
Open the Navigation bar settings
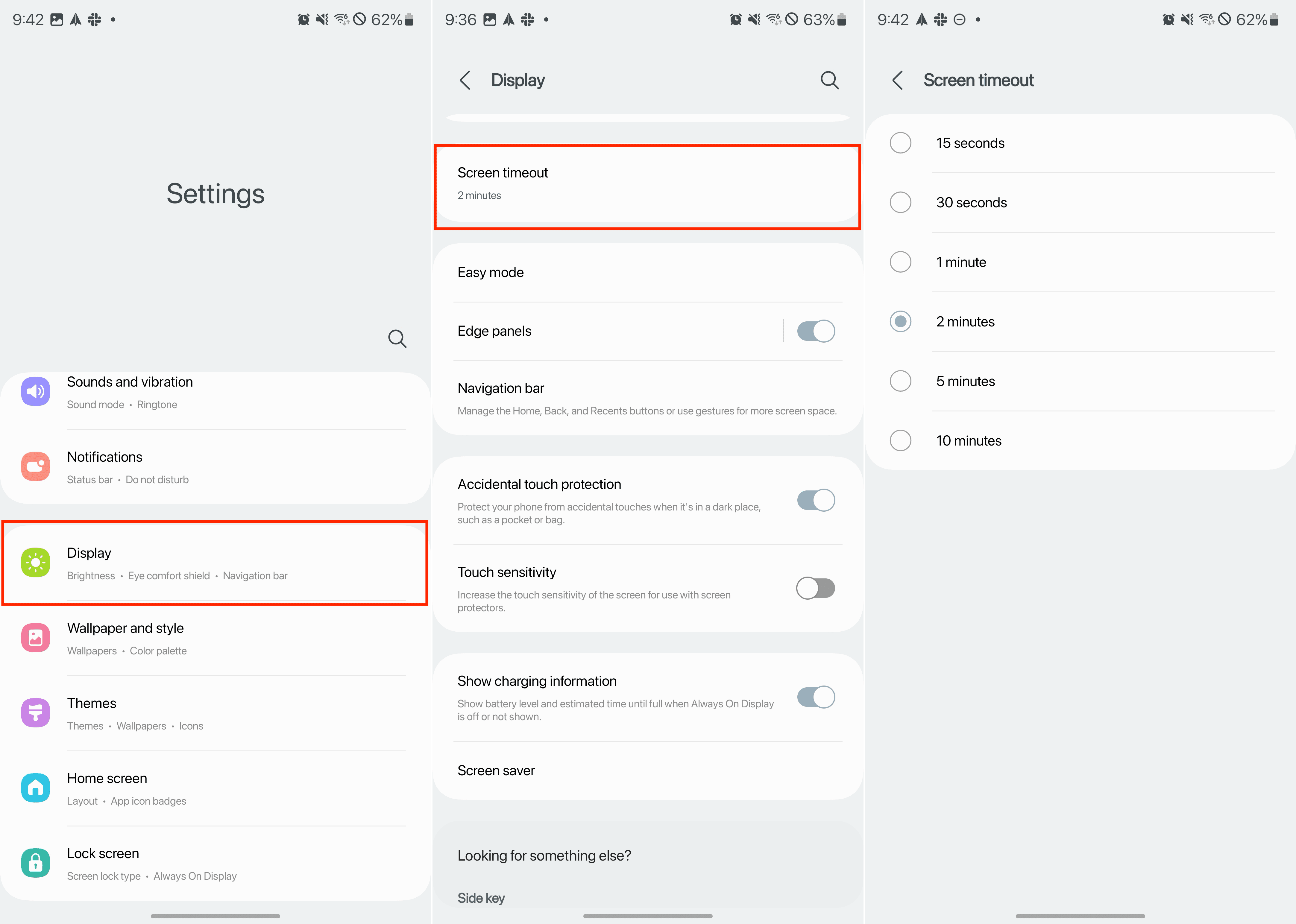(x=648, y=398)
